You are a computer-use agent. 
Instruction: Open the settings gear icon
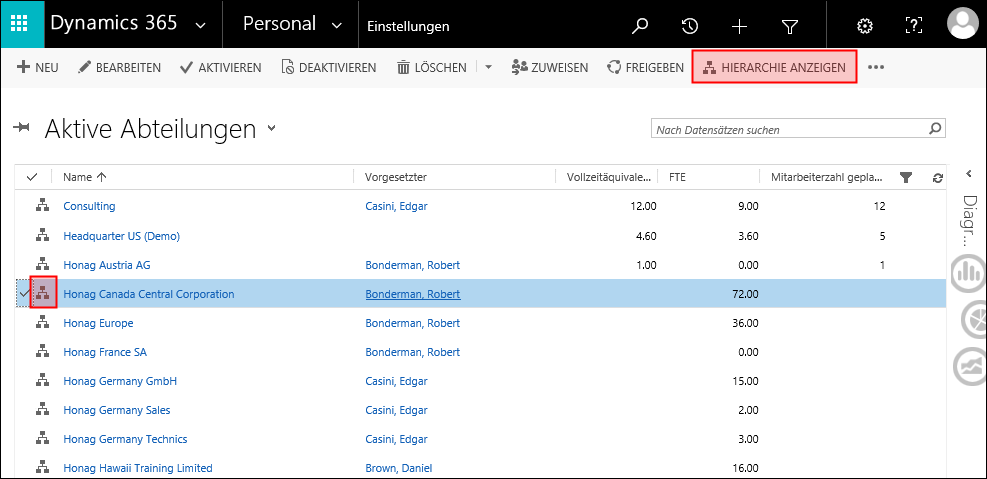pyautogui.click(x=865, y=26)
